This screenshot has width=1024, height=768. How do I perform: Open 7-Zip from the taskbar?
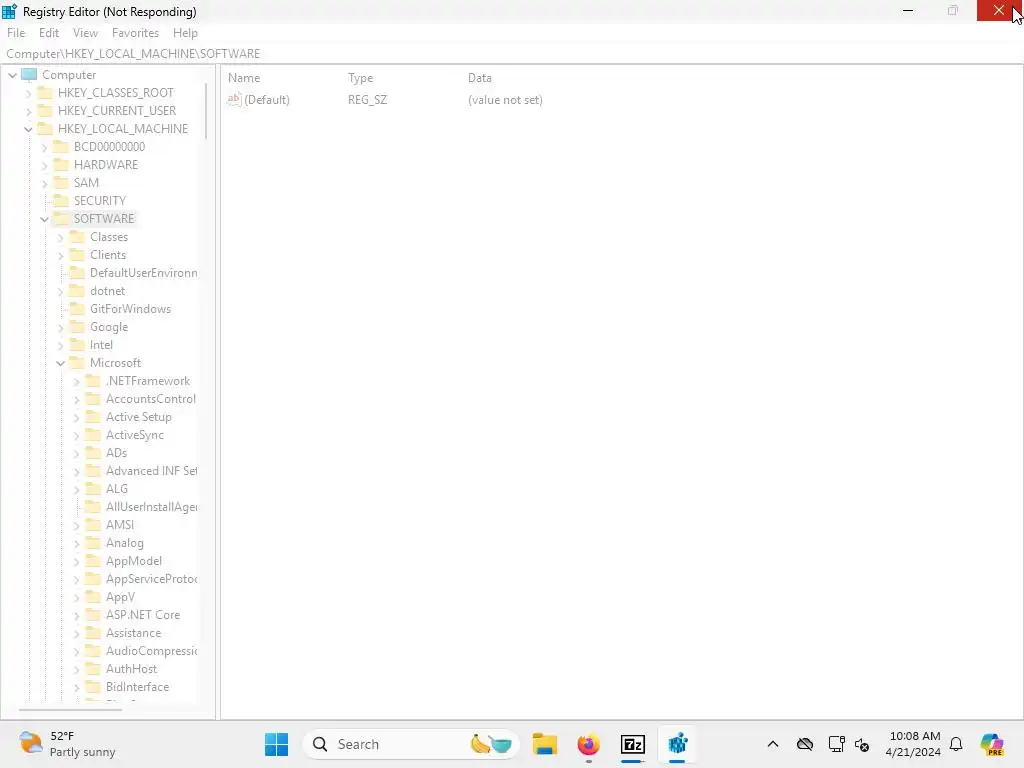tap(633, 744)
